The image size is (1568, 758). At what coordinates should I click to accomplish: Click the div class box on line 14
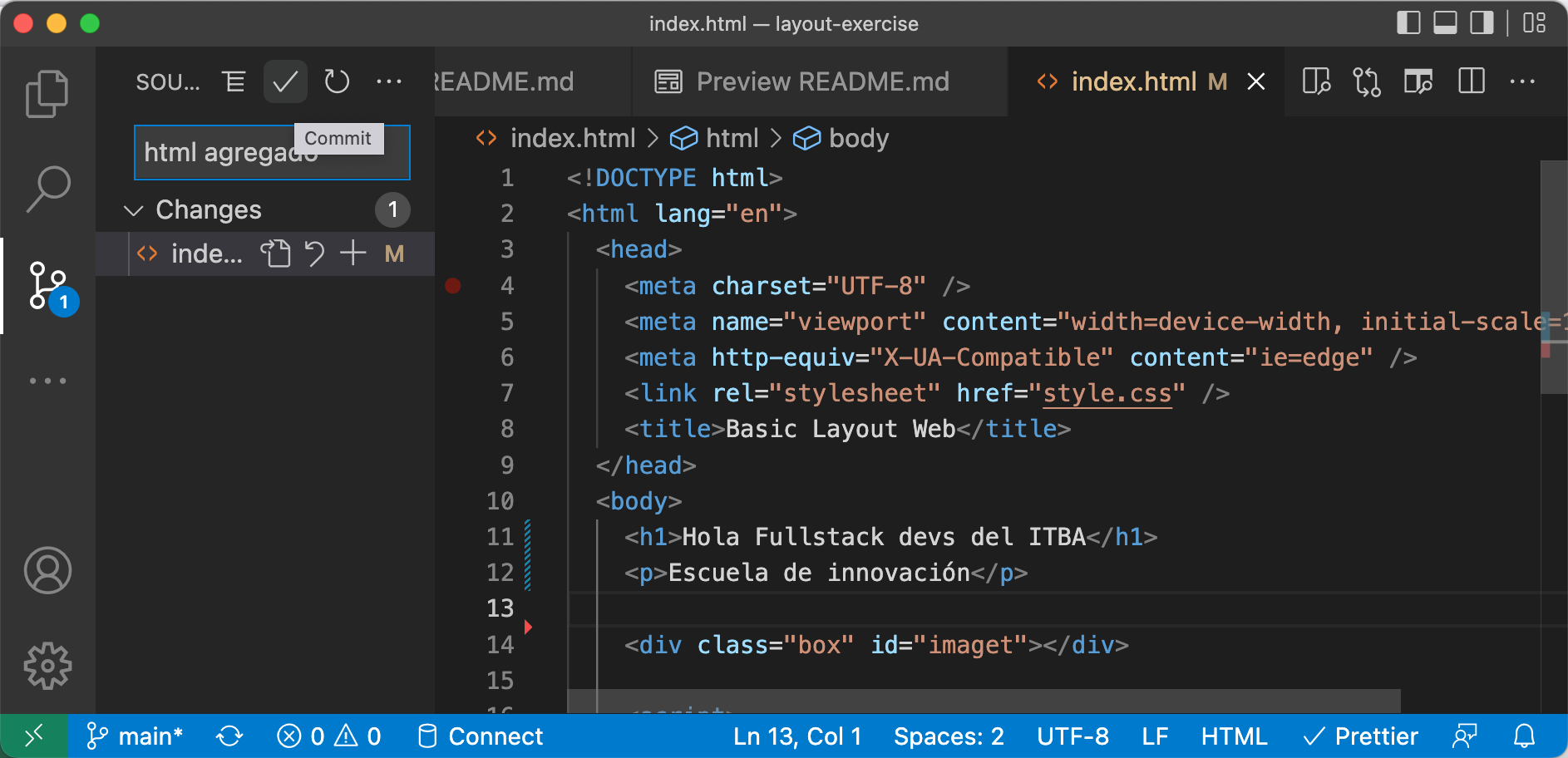click(x=876, y=645)
